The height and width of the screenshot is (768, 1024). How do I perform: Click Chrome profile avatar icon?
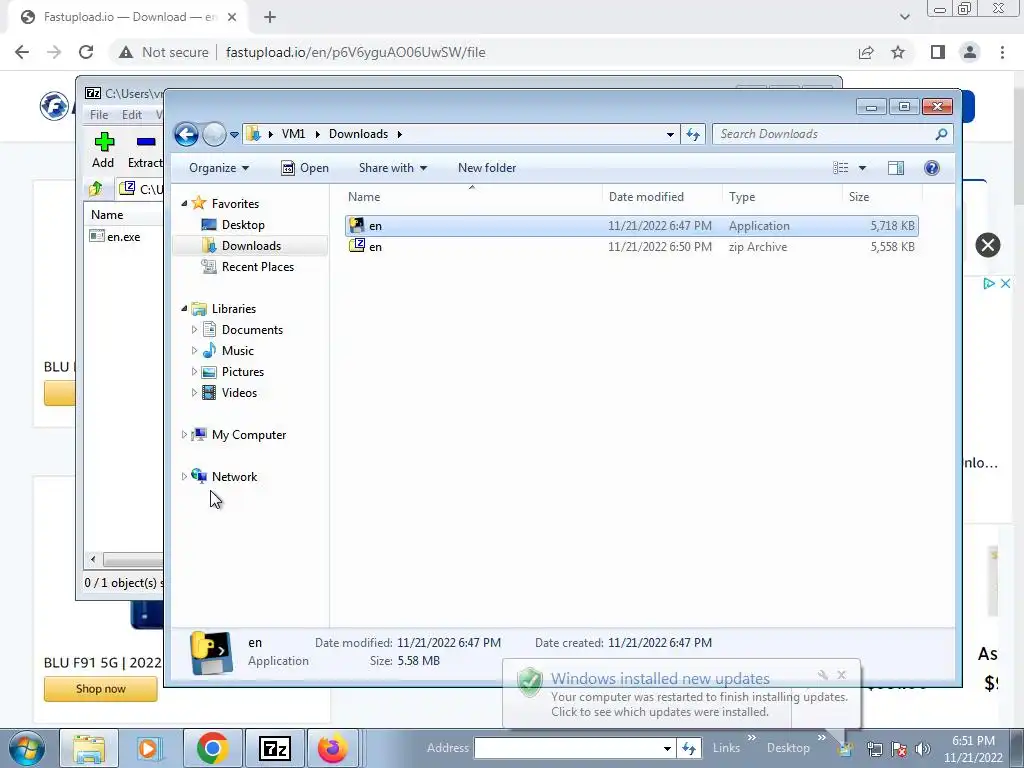pyautogui.click(x=970, y=52)
